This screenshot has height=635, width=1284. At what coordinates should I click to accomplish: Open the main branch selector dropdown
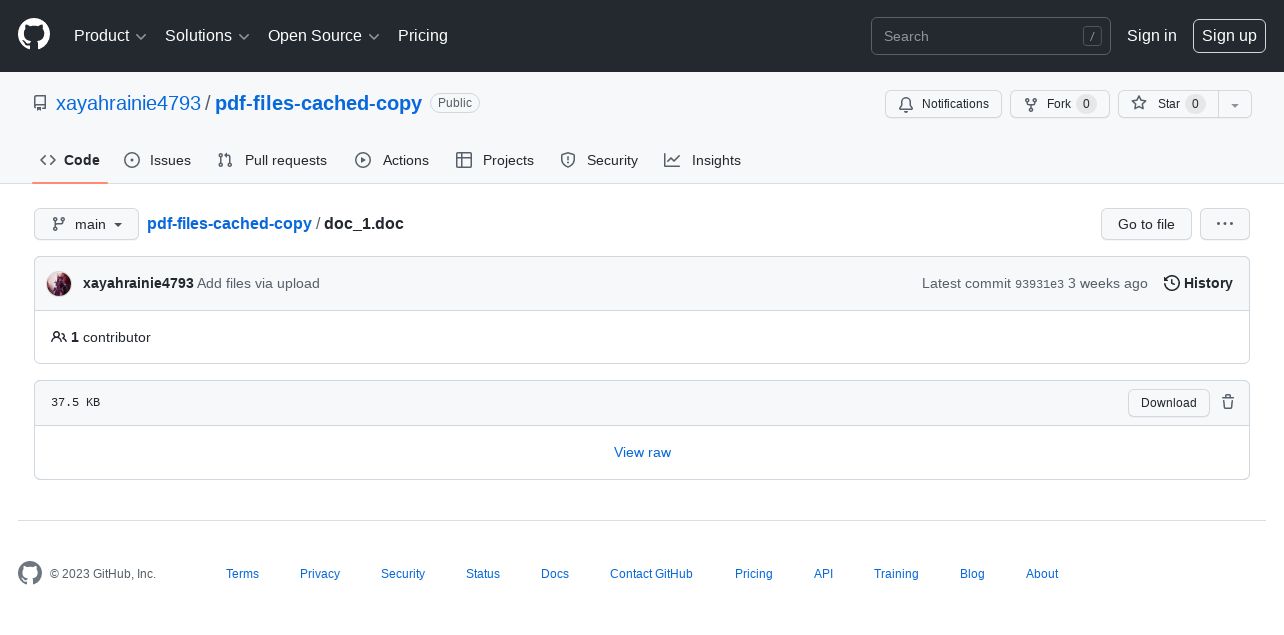coord(86,224)
